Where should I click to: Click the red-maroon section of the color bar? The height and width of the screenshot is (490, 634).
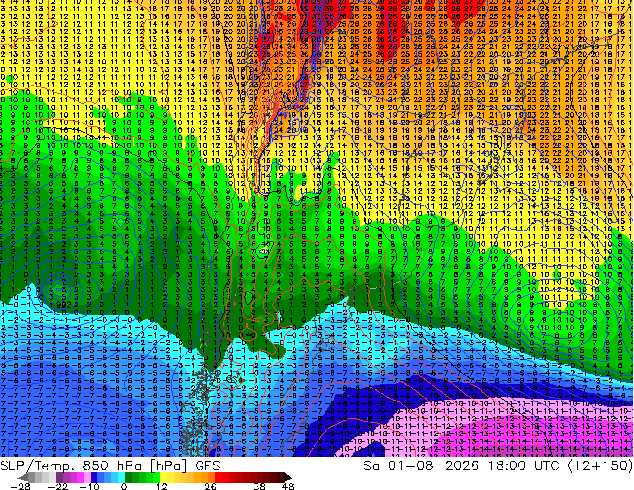click(253, 477)
